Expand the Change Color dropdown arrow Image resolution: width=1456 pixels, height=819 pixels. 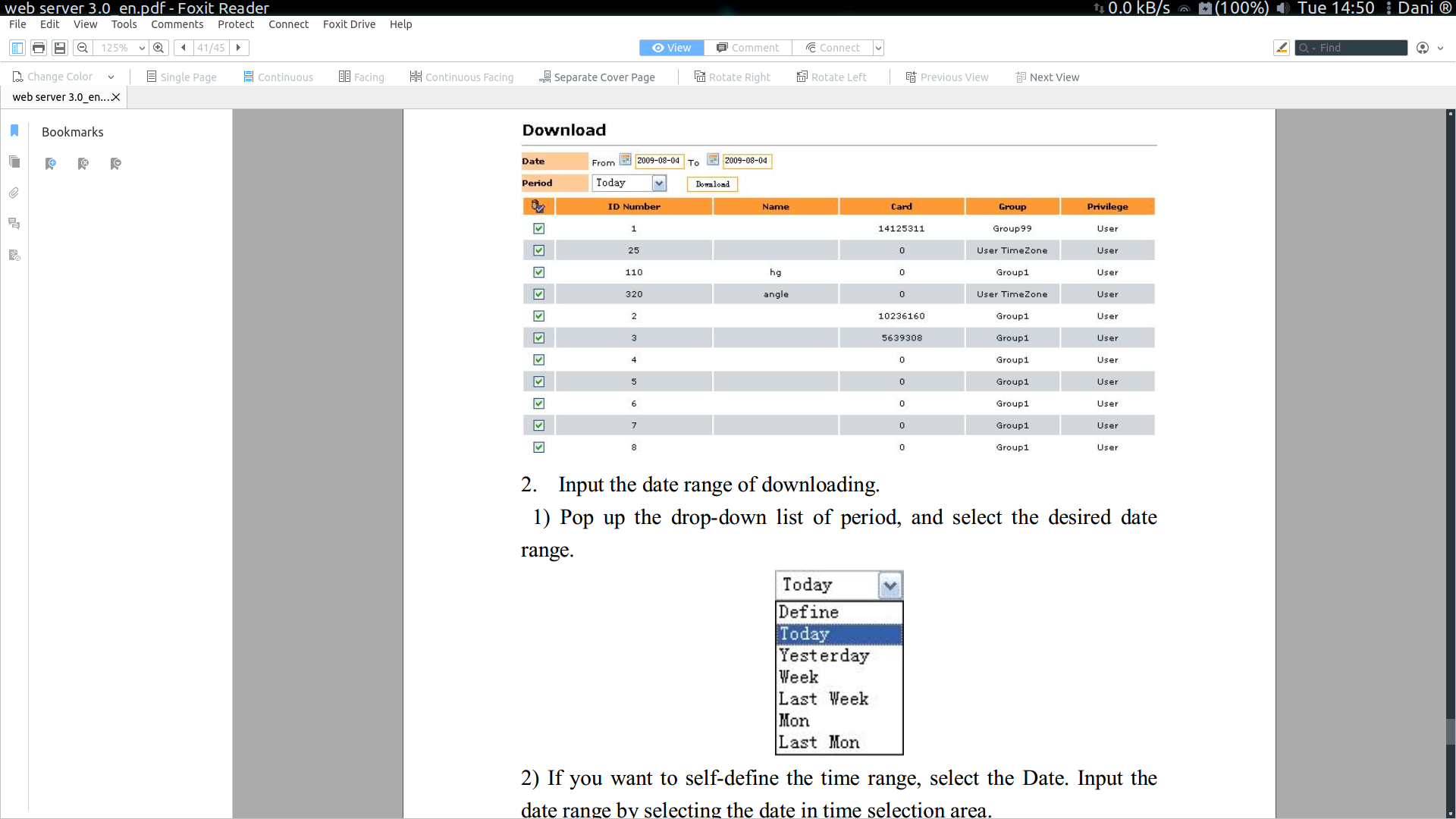tap(111, 77)
